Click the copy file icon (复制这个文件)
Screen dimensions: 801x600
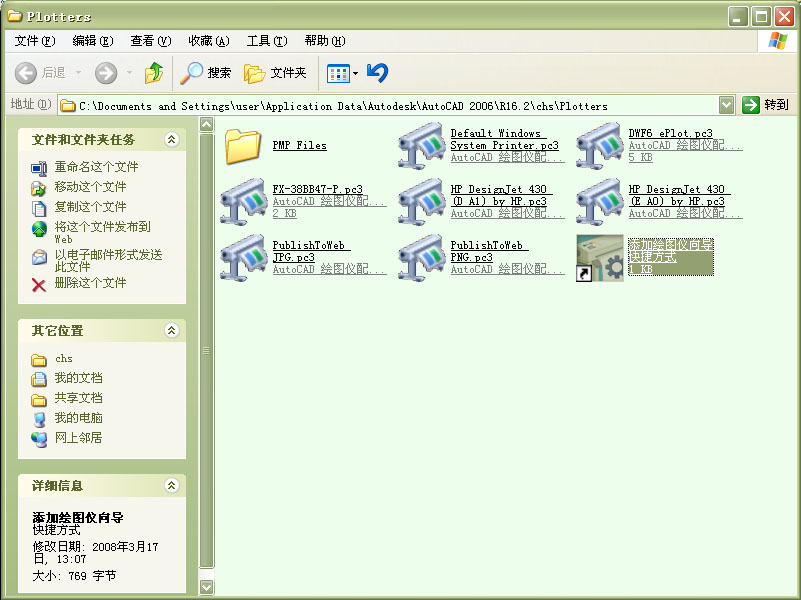tap(39, 208)
